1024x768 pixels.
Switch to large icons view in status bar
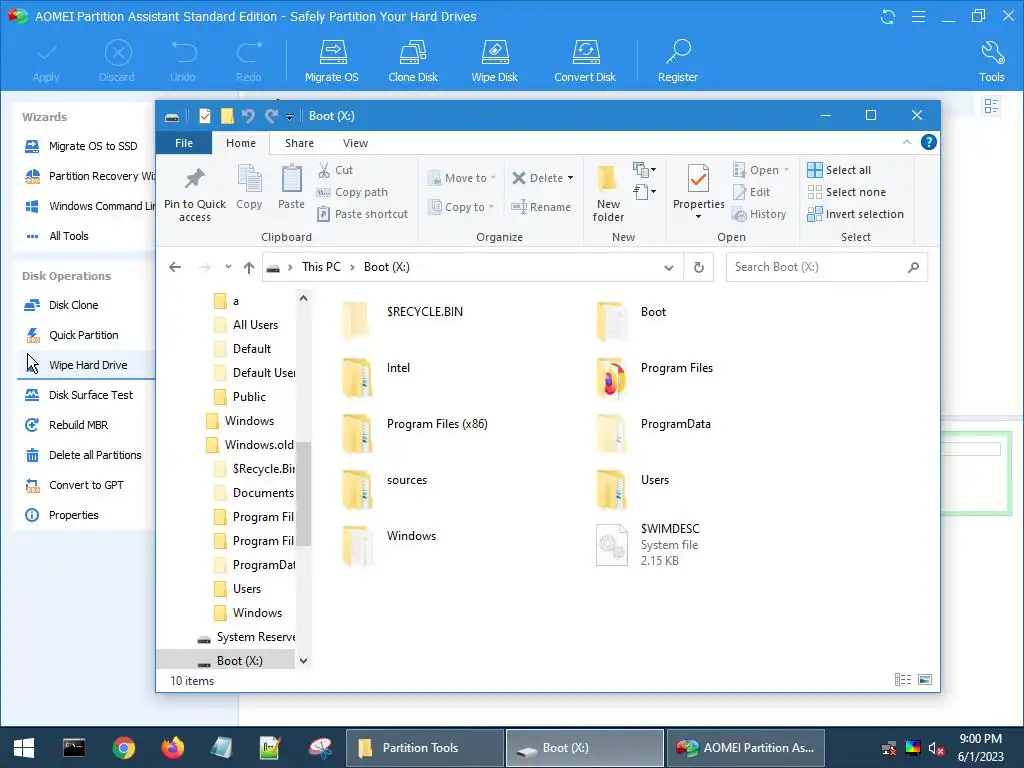(x=925, y=680)
